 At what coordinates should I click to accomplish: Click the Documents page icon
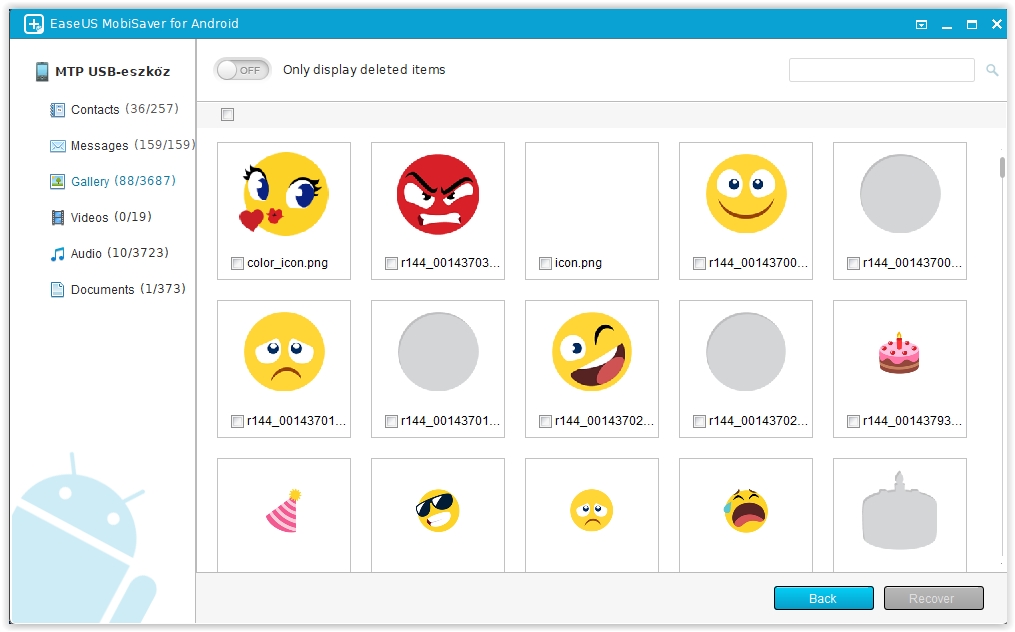pyautogui.click(x=58, y=289)
